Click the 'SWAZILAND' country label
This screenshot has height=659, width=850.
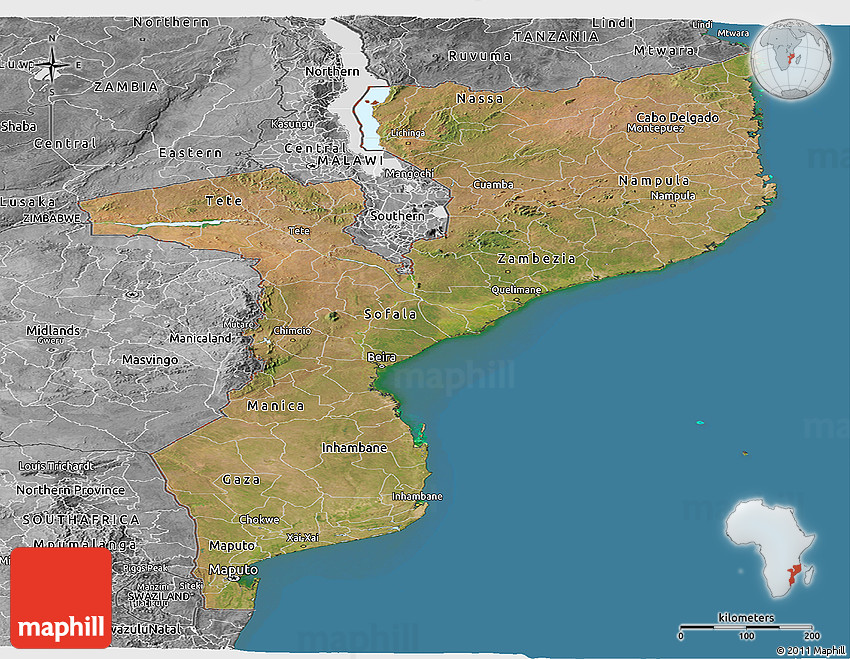pyautogui.click(x=159, y=596)
